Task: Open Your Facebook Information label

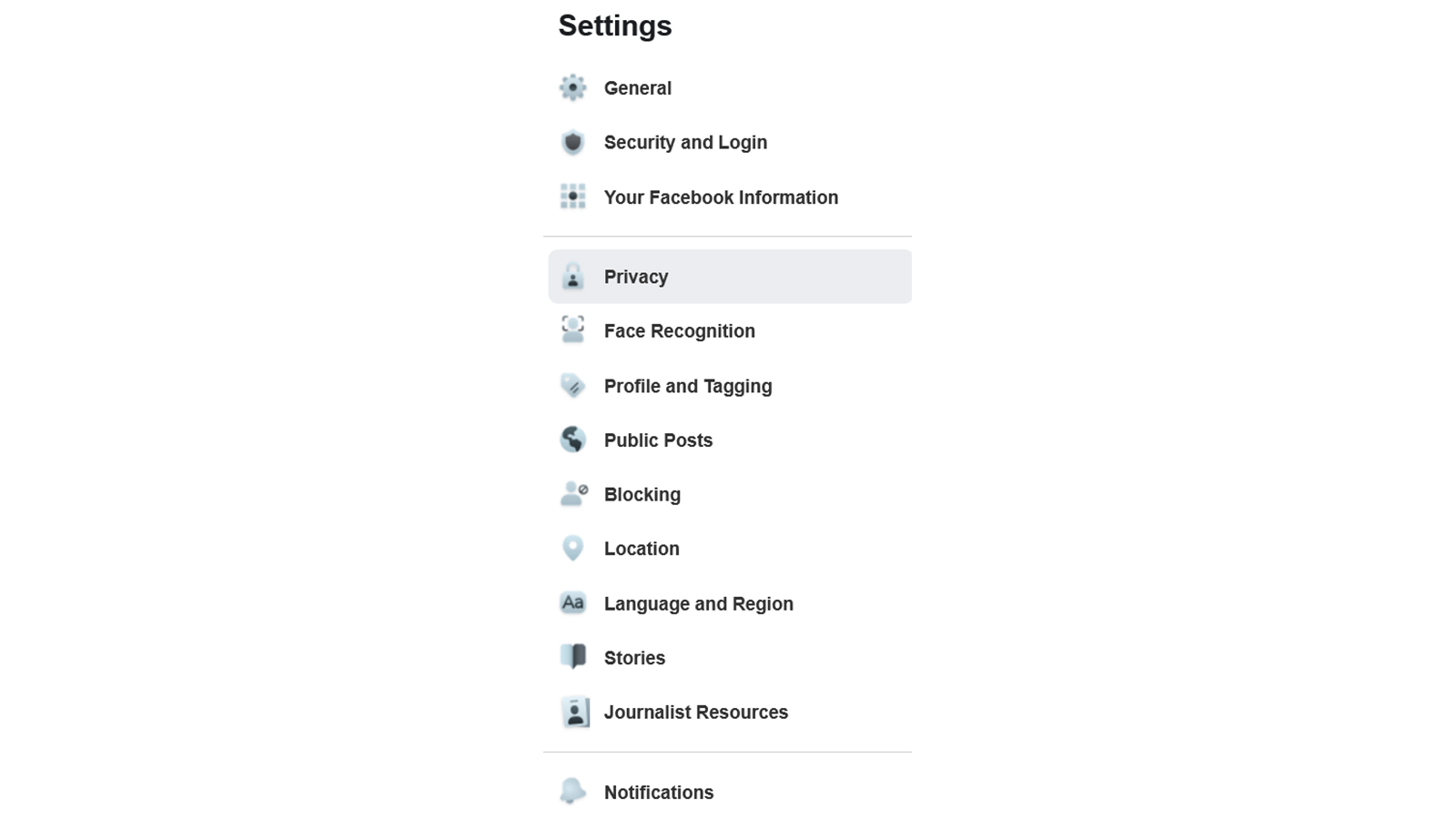Action: click(721, 197)
